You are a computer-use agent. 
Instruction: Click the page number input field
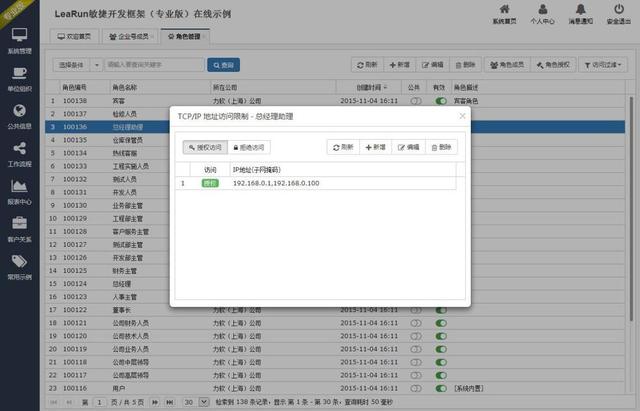point(99,402)
